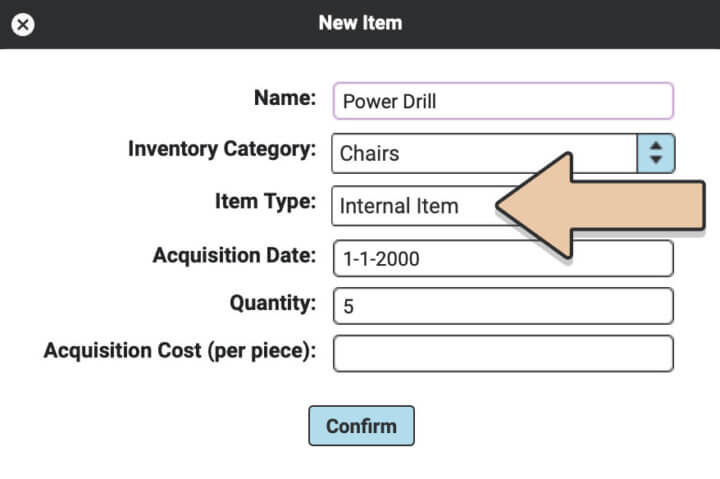Confirm the new item
Screen dimensions: 720x479
coord(361,426)
